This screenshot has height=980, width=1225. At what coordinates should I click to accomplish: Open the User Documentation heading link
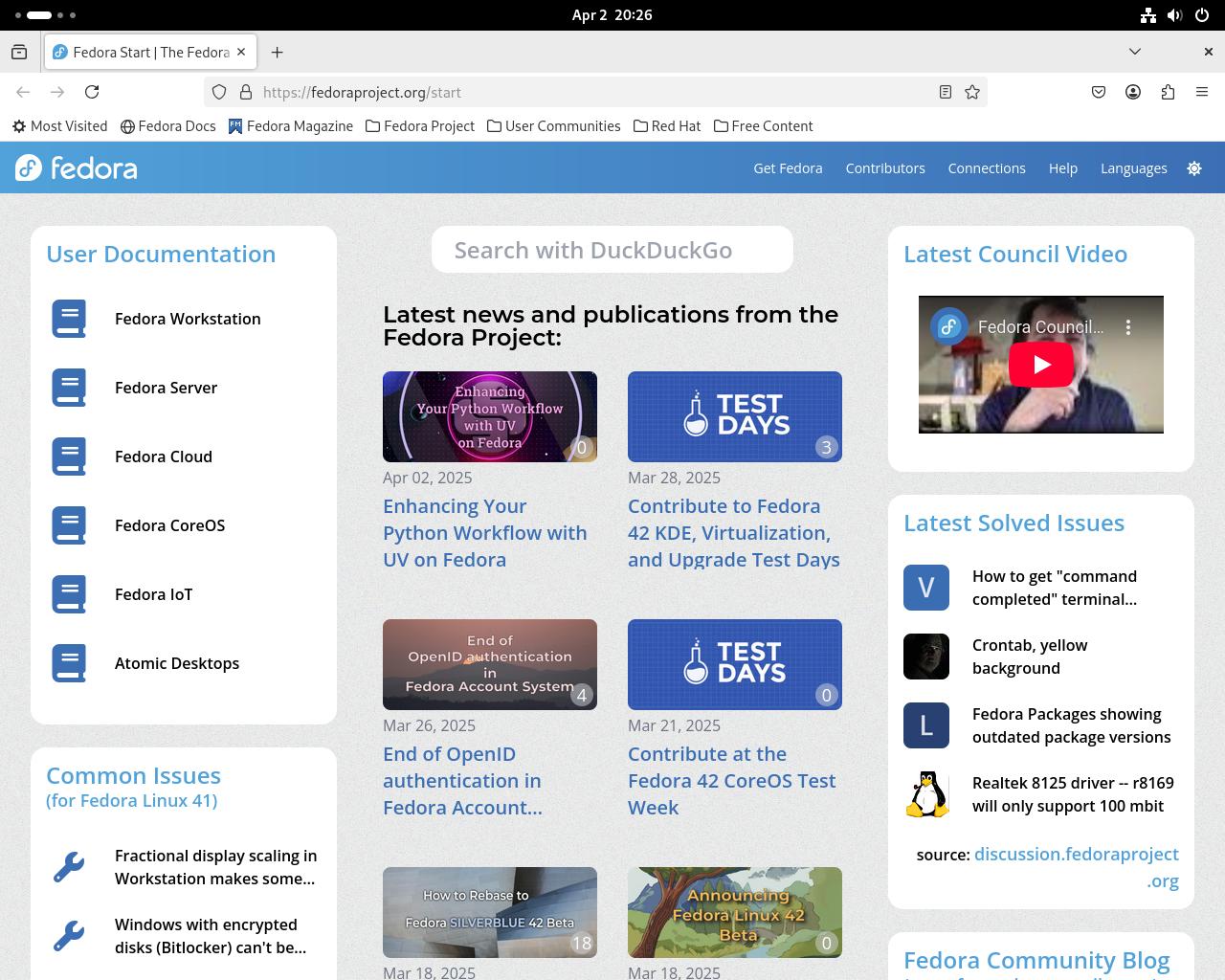(x=161, y=254)
